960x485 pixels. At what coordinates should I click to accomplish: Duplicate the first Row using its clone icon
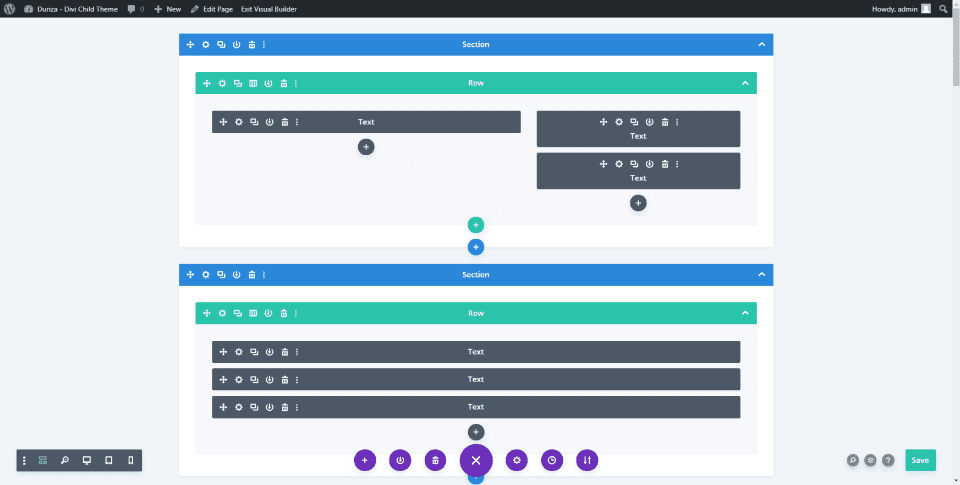click(x=238, y=83)
